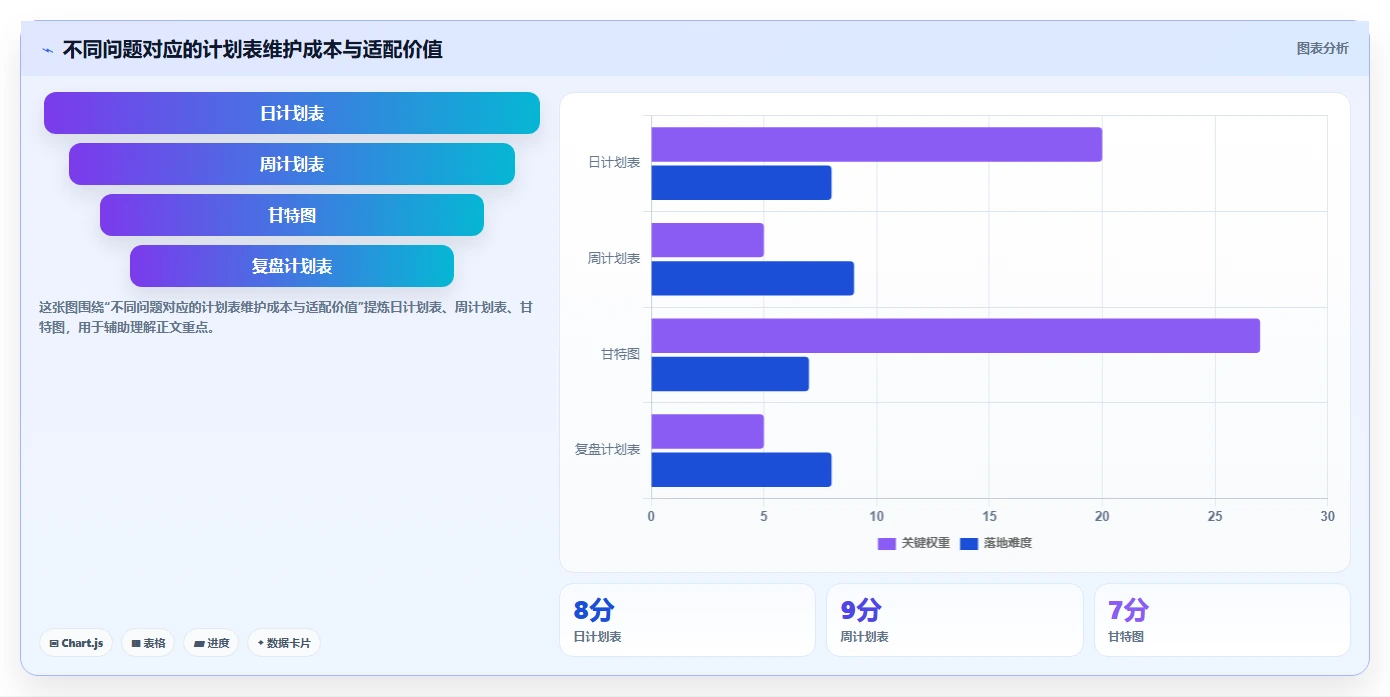The width and height of the screenshot is (1390, 697).
Task: Click the x-axis tick label 20
Action: point(1102,516)
